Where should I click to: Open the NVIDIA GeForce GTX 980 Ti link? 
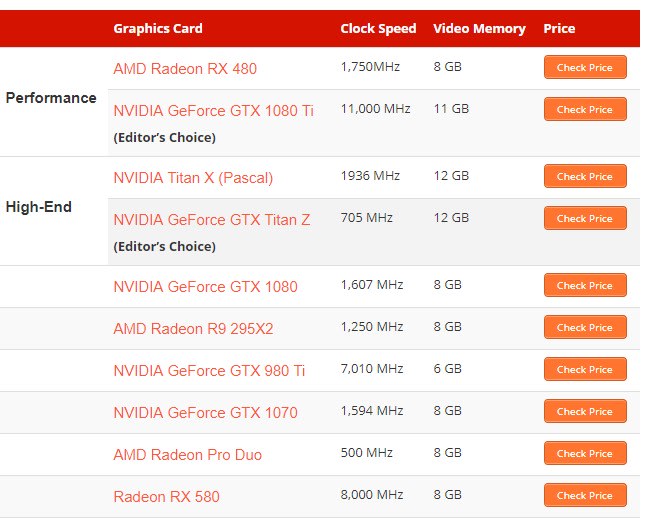[x=209, y=371]
